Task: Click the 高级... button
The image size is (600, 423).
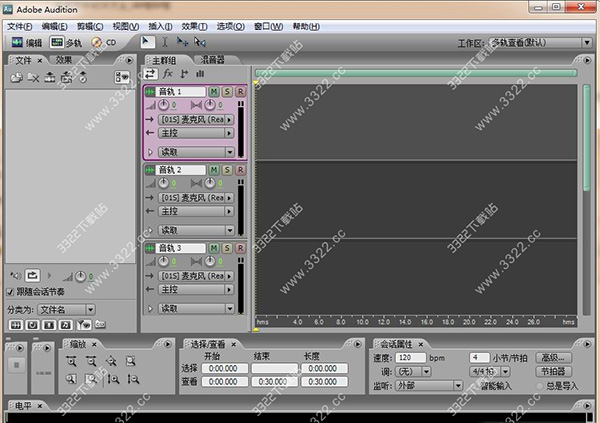Action: 552,357
